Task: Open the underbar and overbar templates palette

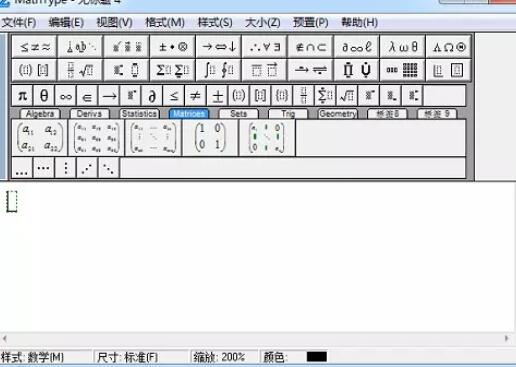Action: tap(265, 70)
